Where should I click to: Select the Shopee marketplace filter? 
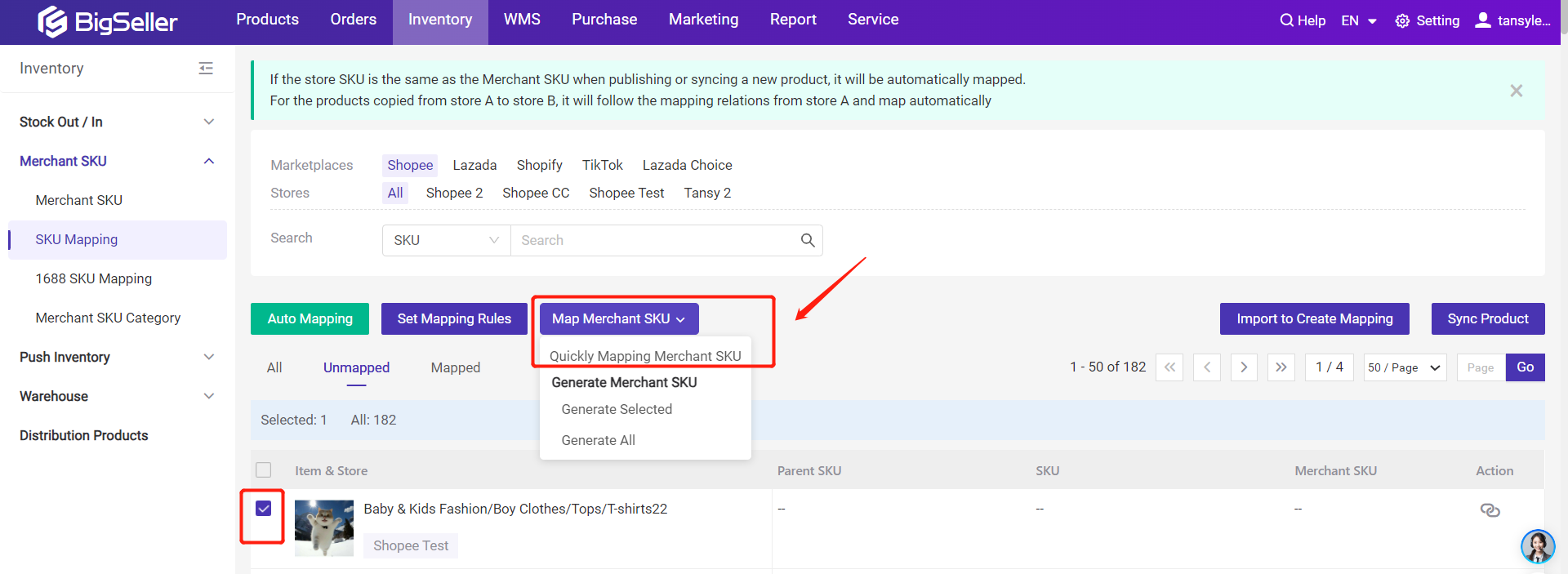click(410, 165)
